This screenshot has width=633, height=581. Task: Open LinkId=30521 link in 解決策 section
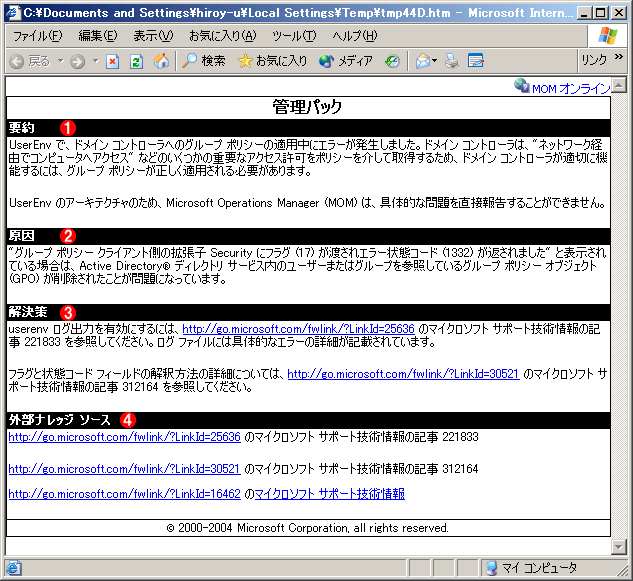[403, 374]
